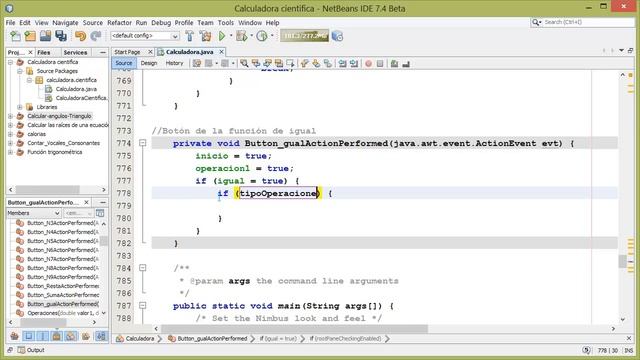Click the Profile Project clock icon
640x360 pixels.
[262, 36]
